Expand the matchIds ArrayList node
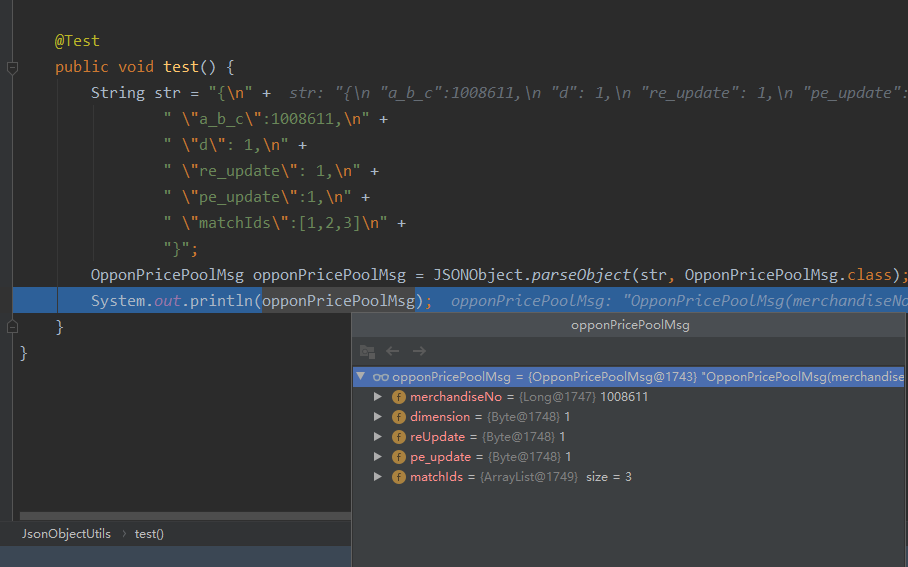The image size is (908, 567). (x=378, y=477)
